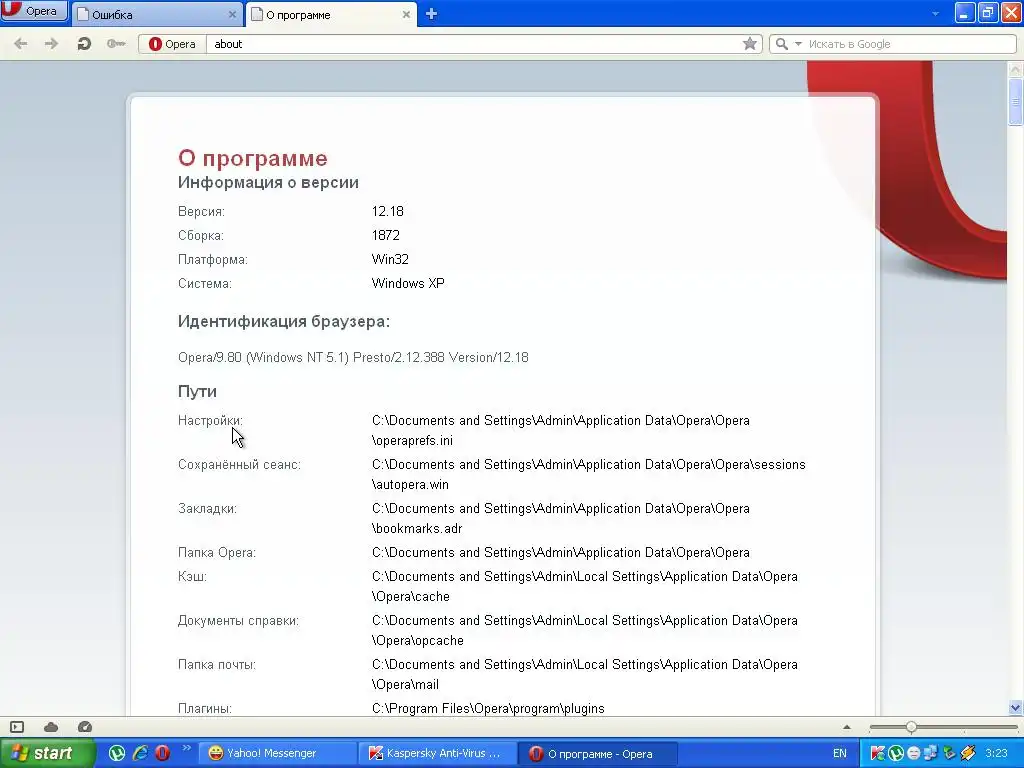The height and width of the screenshot is (768, 1024).
Task: Click the Папка почты: label
Action: (x=217, y=664)
